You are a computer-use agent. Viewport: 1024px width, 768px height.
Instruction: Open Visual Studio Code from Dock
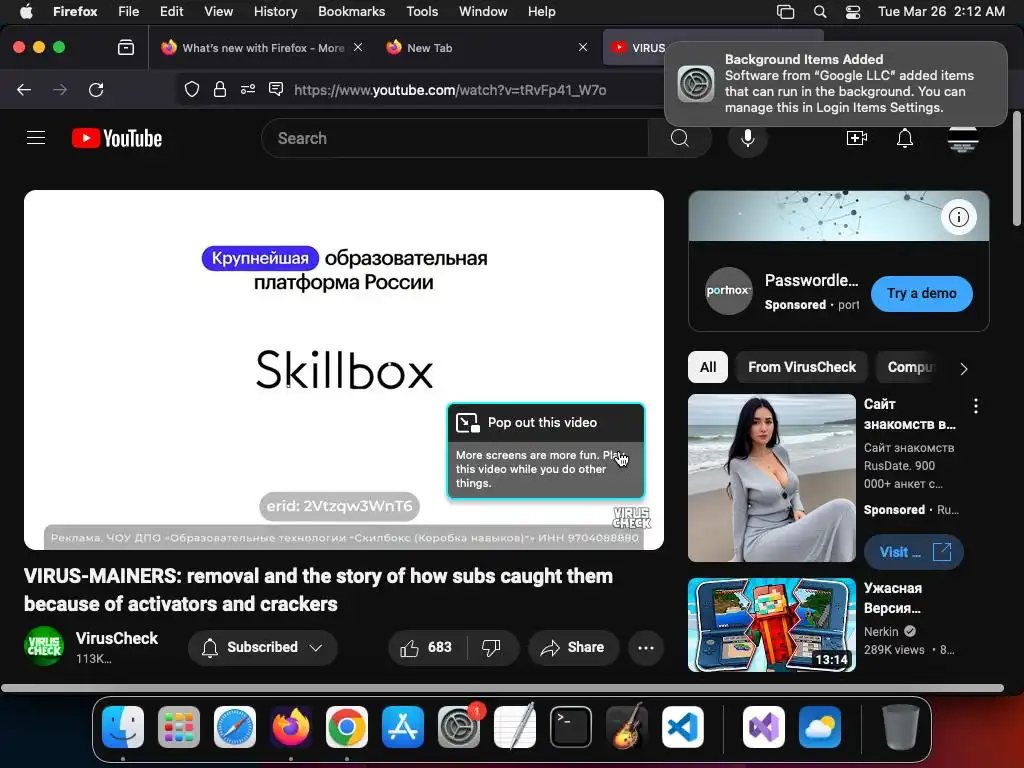(682, 727)
